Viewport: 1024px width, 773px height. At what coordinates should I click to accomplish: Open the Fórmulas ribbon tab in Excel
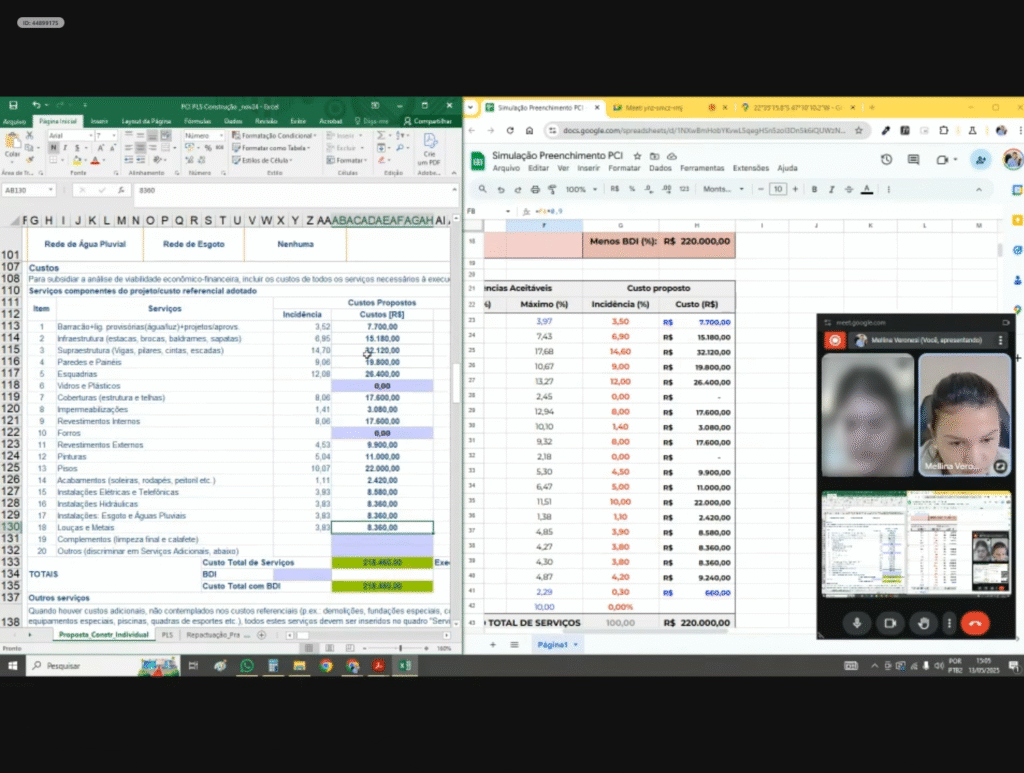197,121
